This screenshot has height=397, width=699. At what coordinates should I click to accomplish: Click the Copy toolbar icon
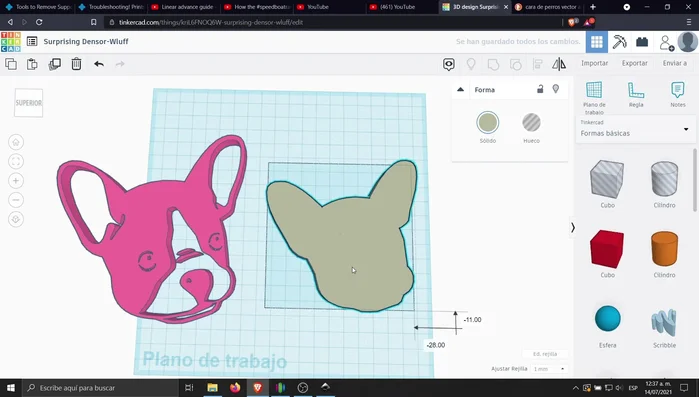point(11,64)
